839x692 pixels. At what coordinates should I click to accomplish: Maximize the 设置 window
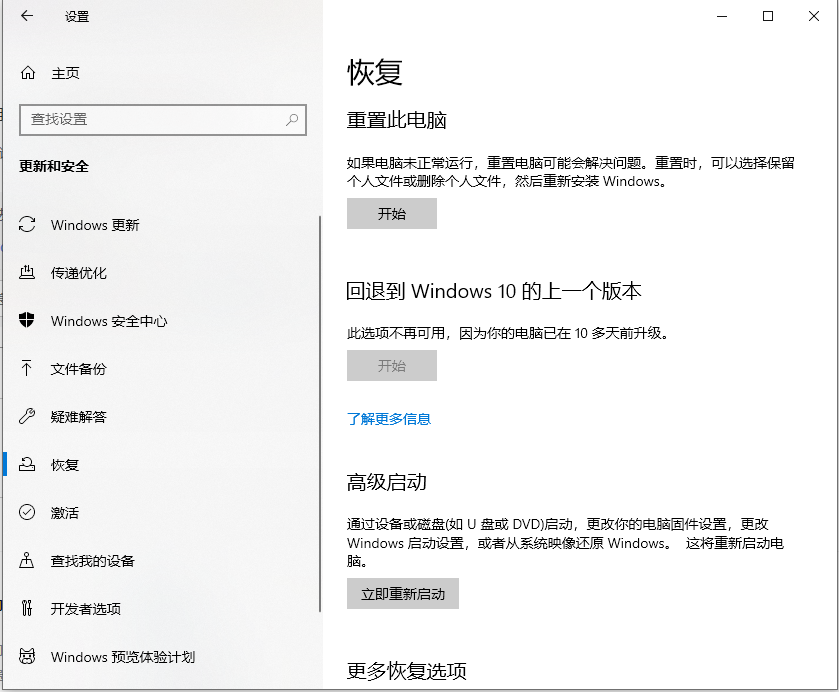click(x=768, y=16)
